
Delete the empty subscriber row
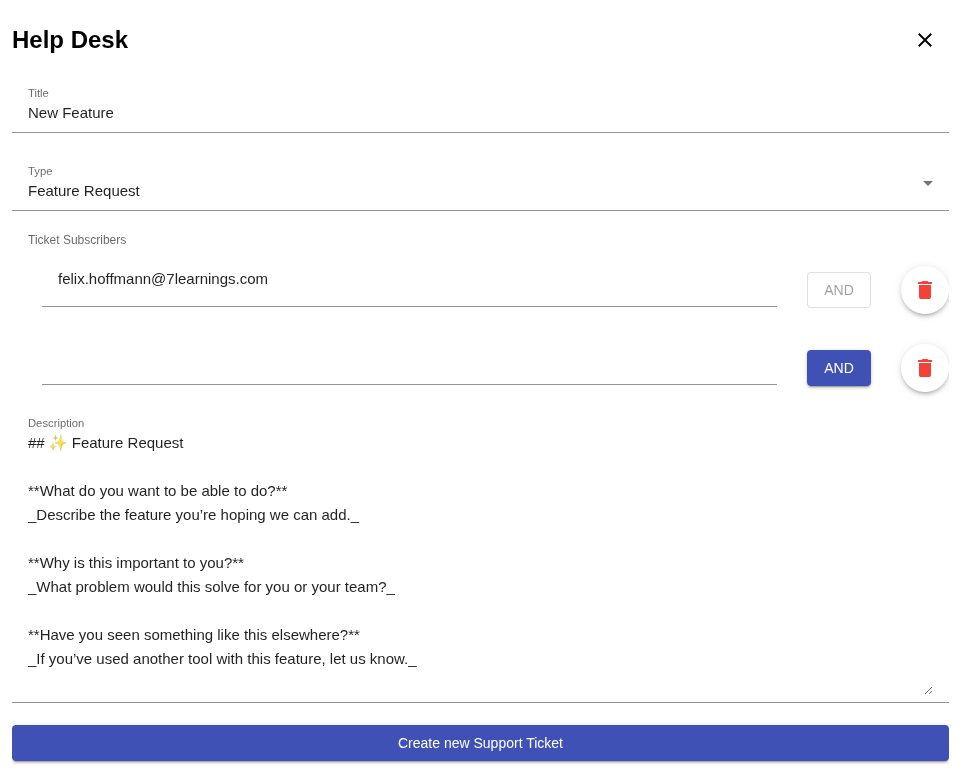click(x=924, y=368)
